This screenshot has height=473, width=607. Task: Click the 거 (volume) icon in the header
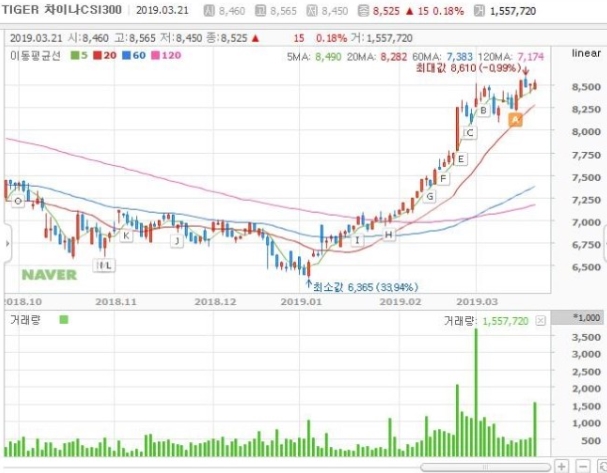click(x=479, y=11)
